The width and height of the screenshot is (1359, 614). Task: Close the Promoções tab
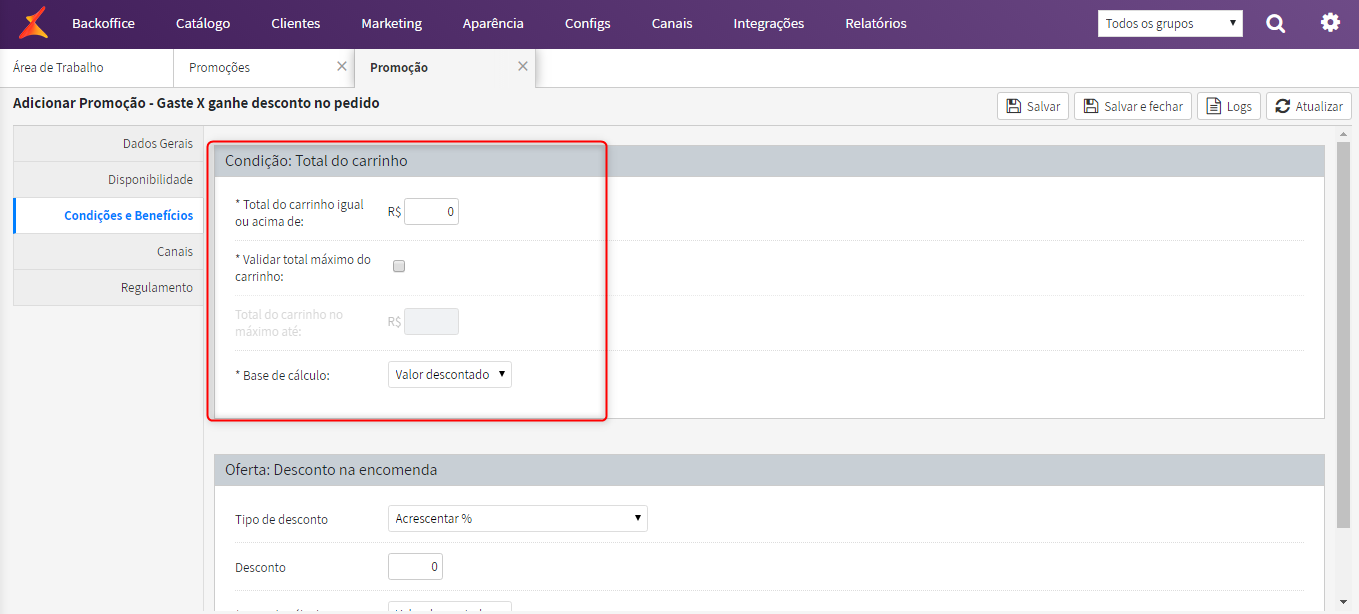(x=342, y=66)
